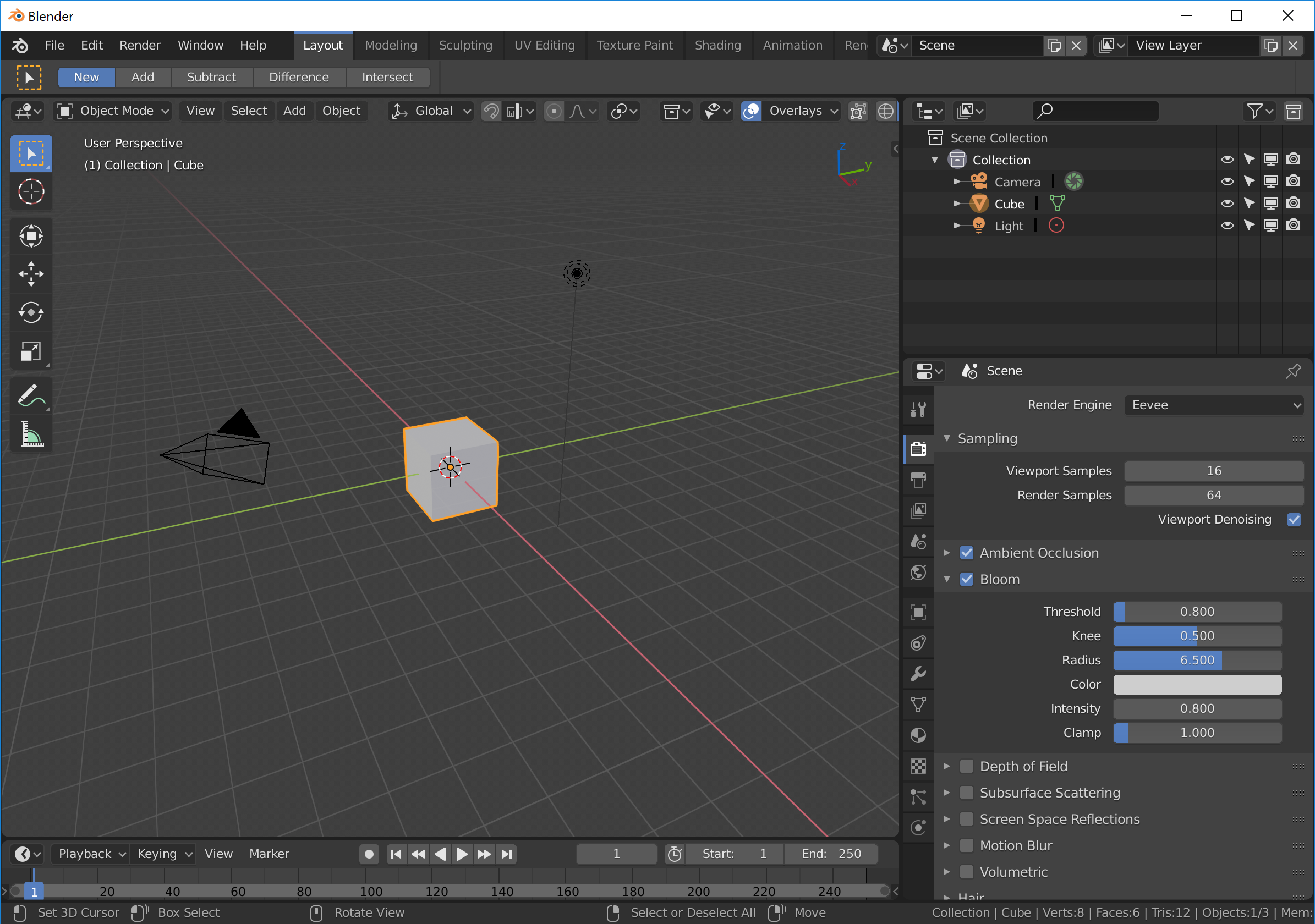Click the Bloom Radius slider
The height and width of the screenshot is (924, 1315).
[x=1197, y=660]
